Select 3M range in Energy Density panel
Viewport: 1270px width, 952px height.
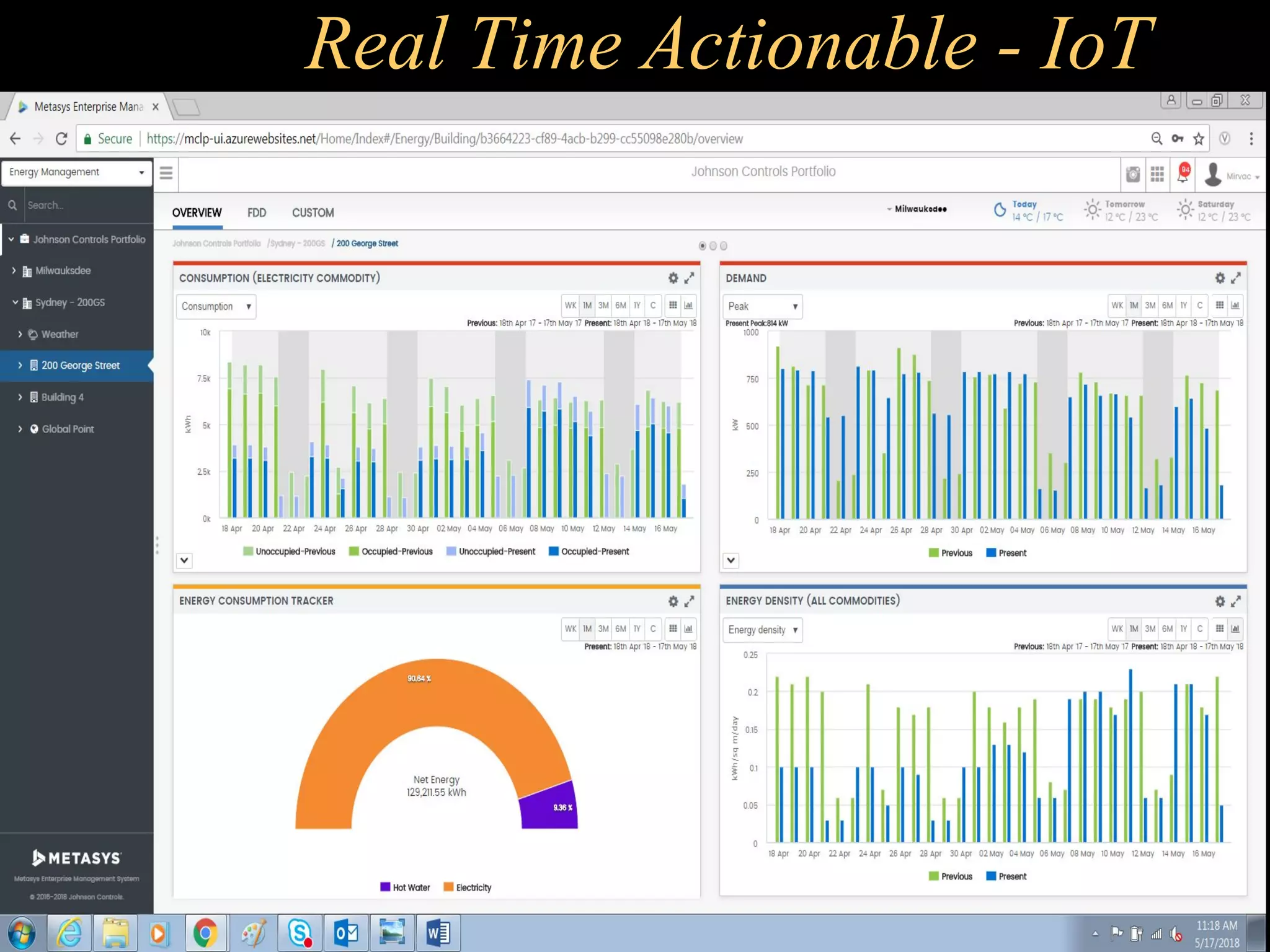[1150, 628]
